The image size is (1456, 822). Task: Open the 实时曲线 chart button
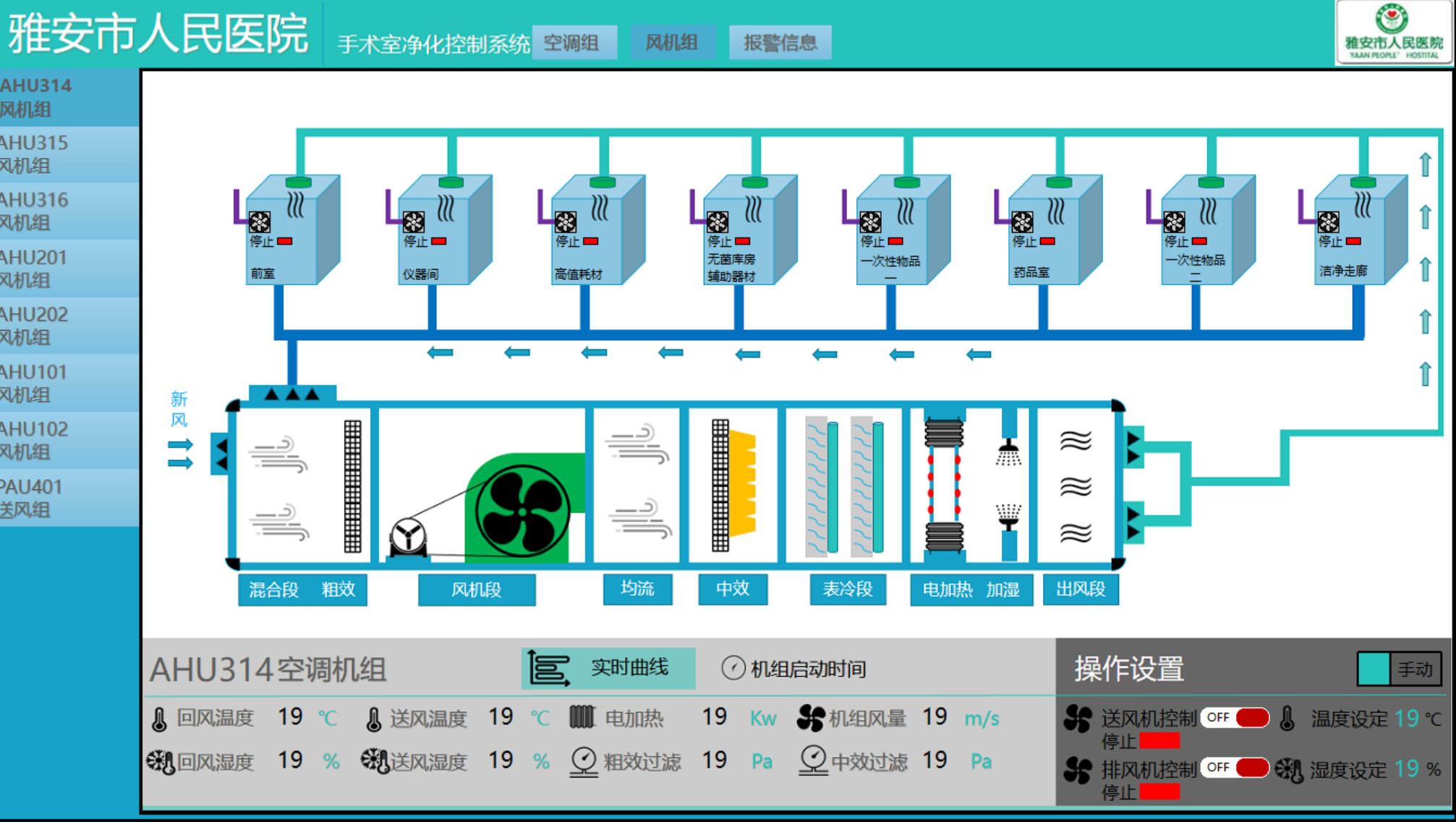(x=608, y=668)
